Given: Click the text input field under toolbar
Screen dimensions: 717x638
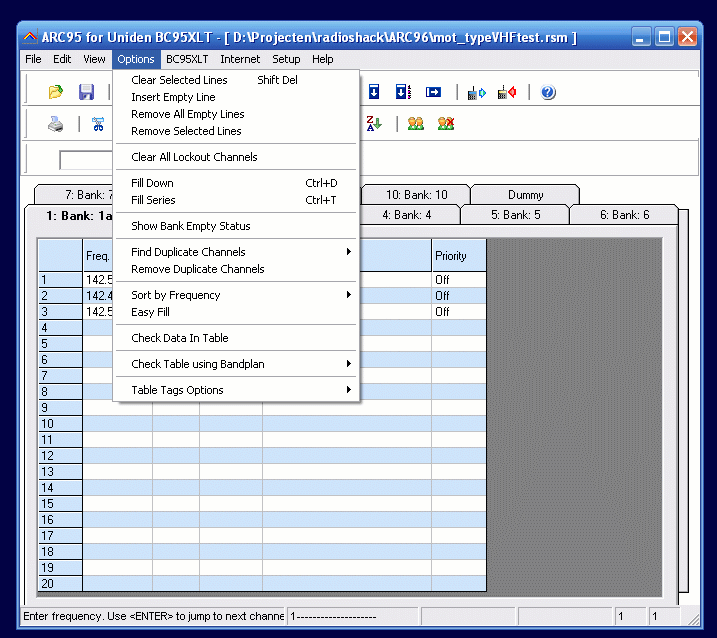Looking at the screenshot, I should coord(86,161).
